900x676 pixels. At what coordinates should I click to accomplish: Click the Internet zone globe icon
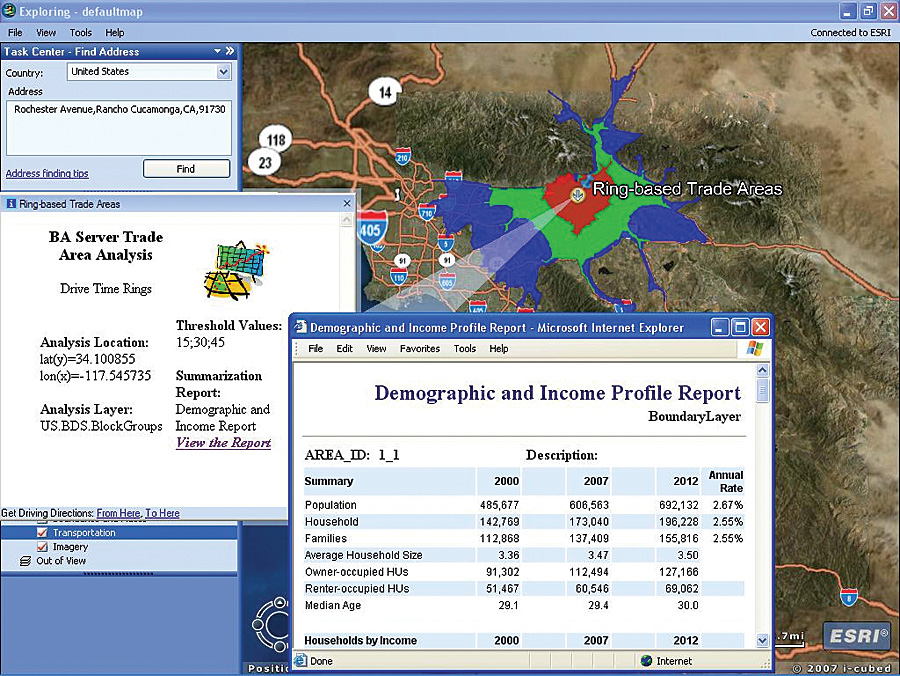646,661
